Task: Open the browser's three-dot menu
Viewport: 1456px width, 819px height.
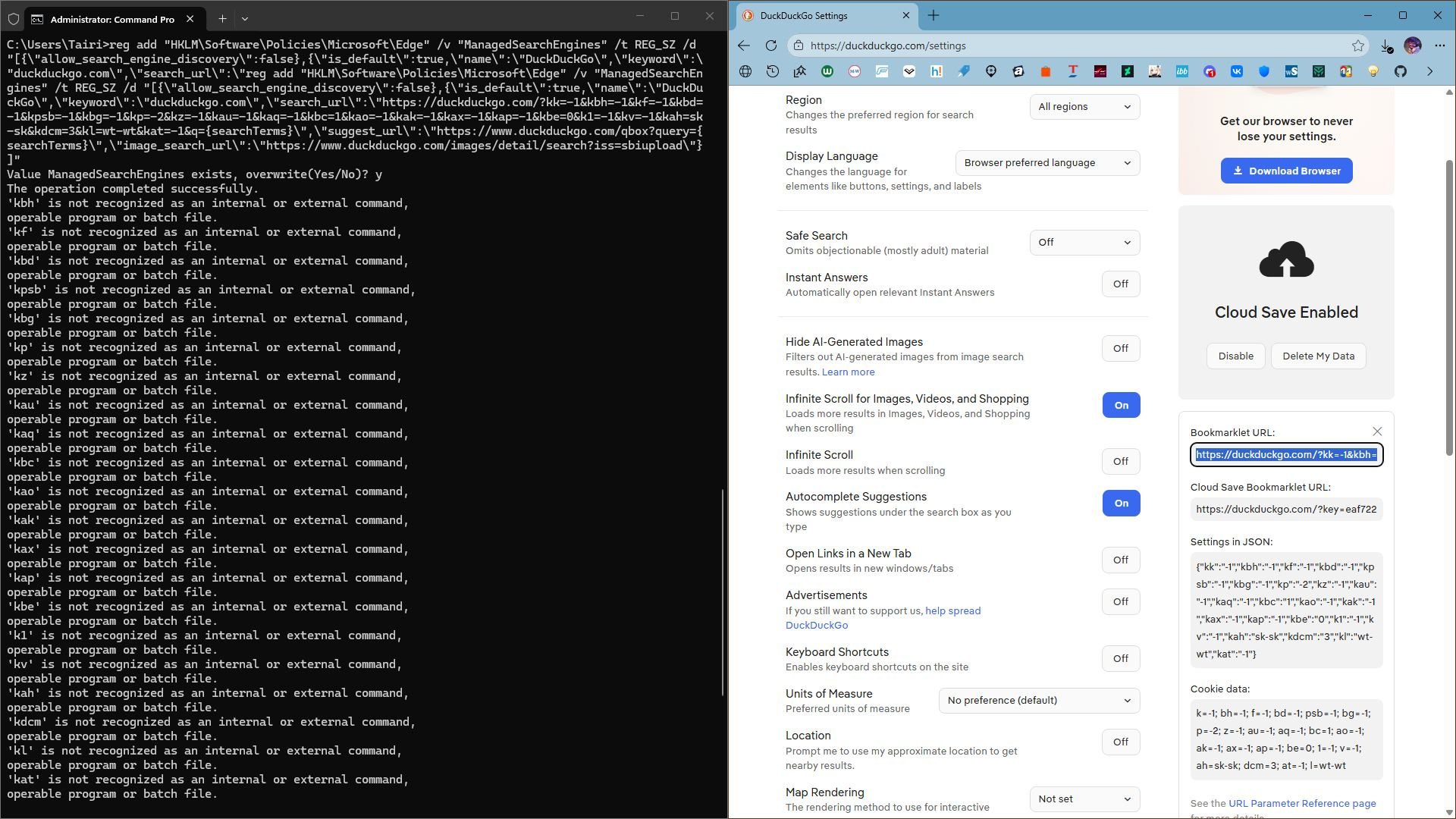Action: [1439, 45]
